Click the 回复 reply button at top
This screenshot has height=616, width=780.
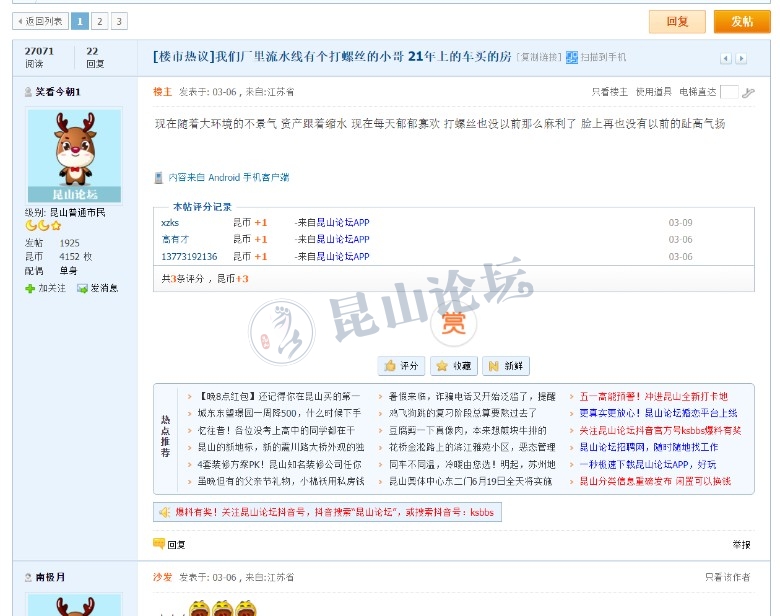coord(677,21)
